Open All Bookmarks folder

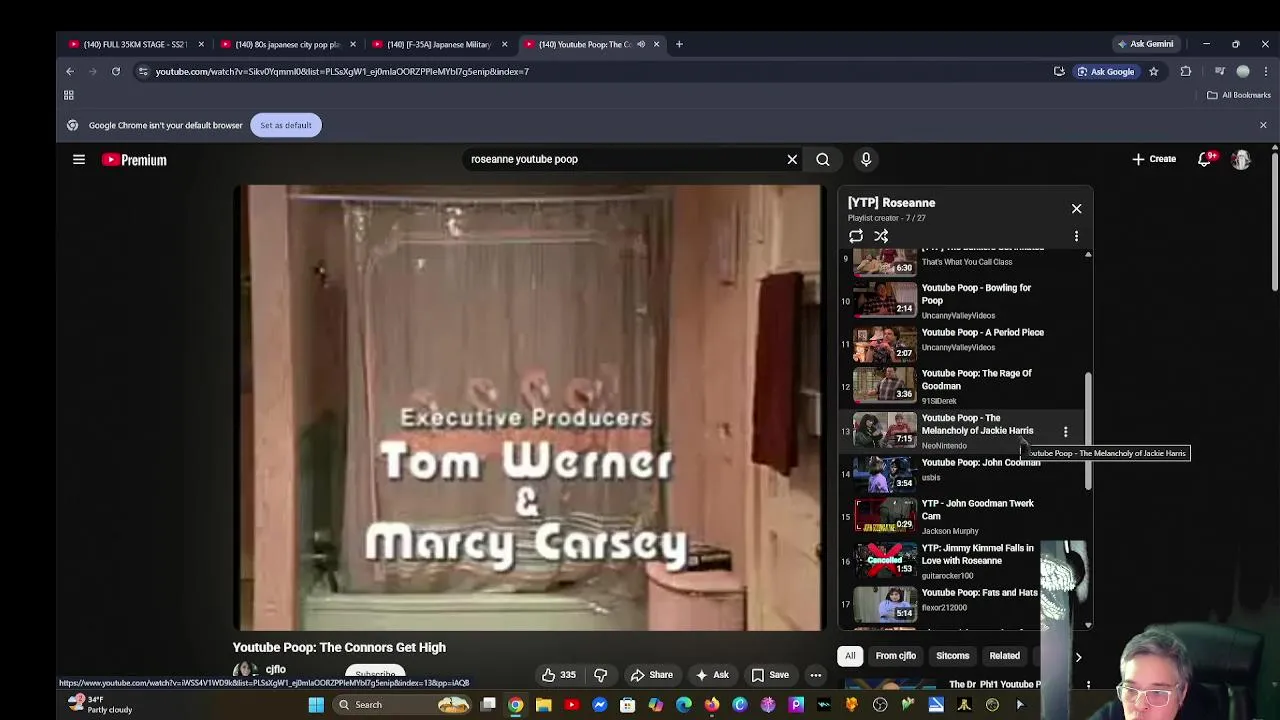point(1239,95)
